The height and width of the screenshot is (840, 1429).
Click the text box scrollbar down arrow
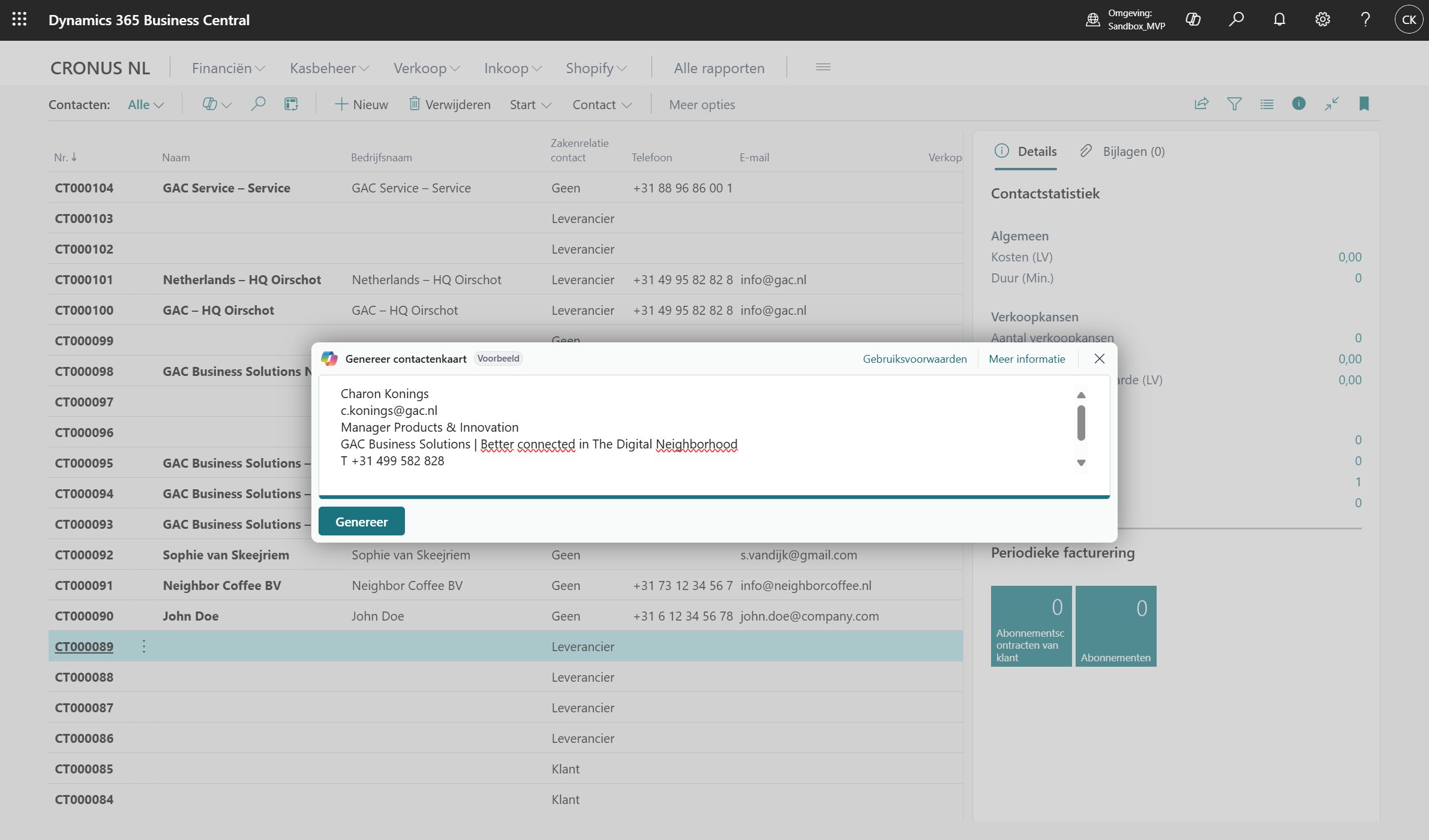point(1081,462)
